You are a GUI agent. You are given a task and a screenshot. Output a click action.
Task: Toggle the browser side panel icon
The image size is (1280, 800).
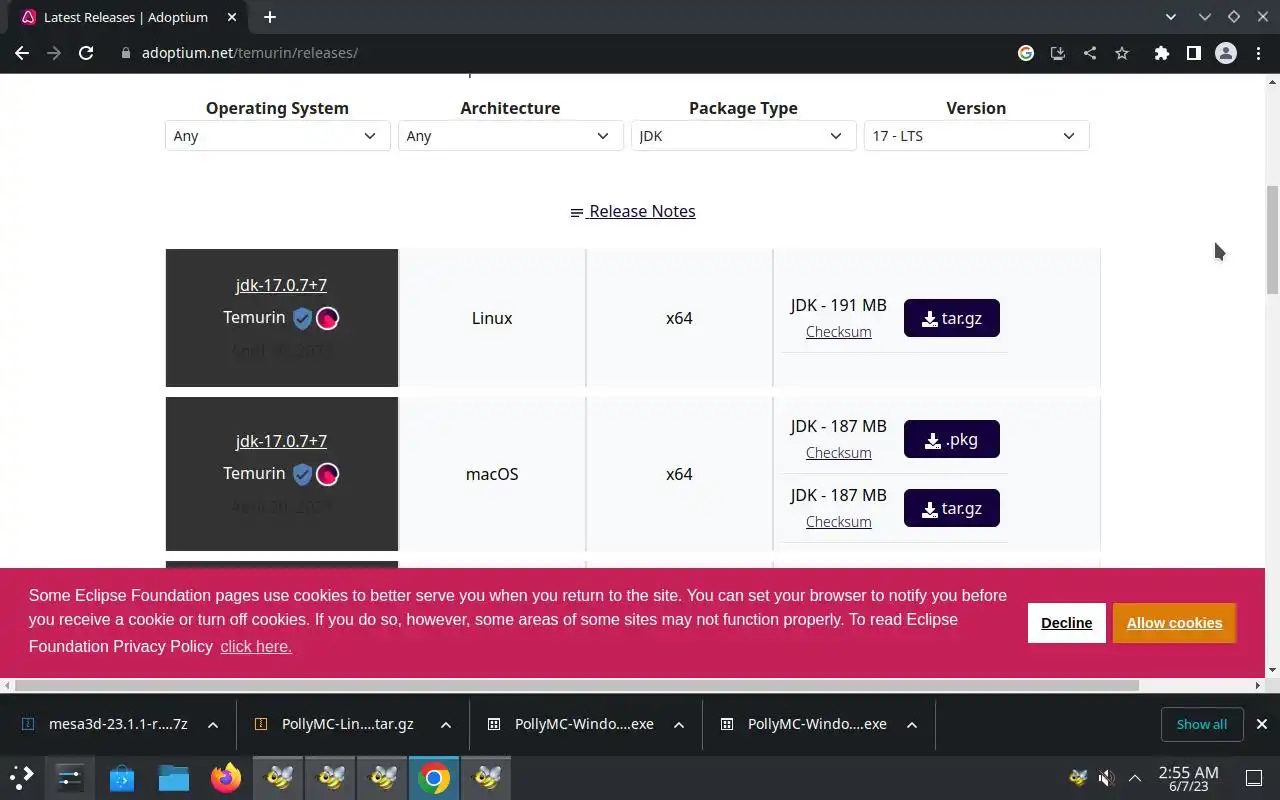[1193, 53]
